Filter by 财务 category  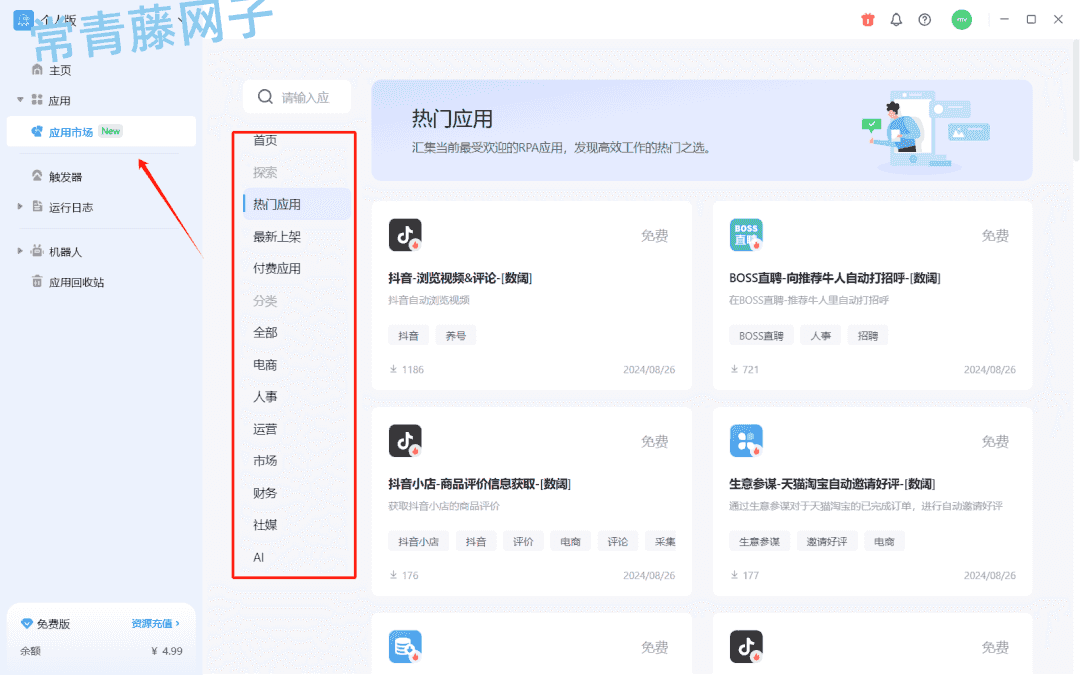(x=265, y=493)
